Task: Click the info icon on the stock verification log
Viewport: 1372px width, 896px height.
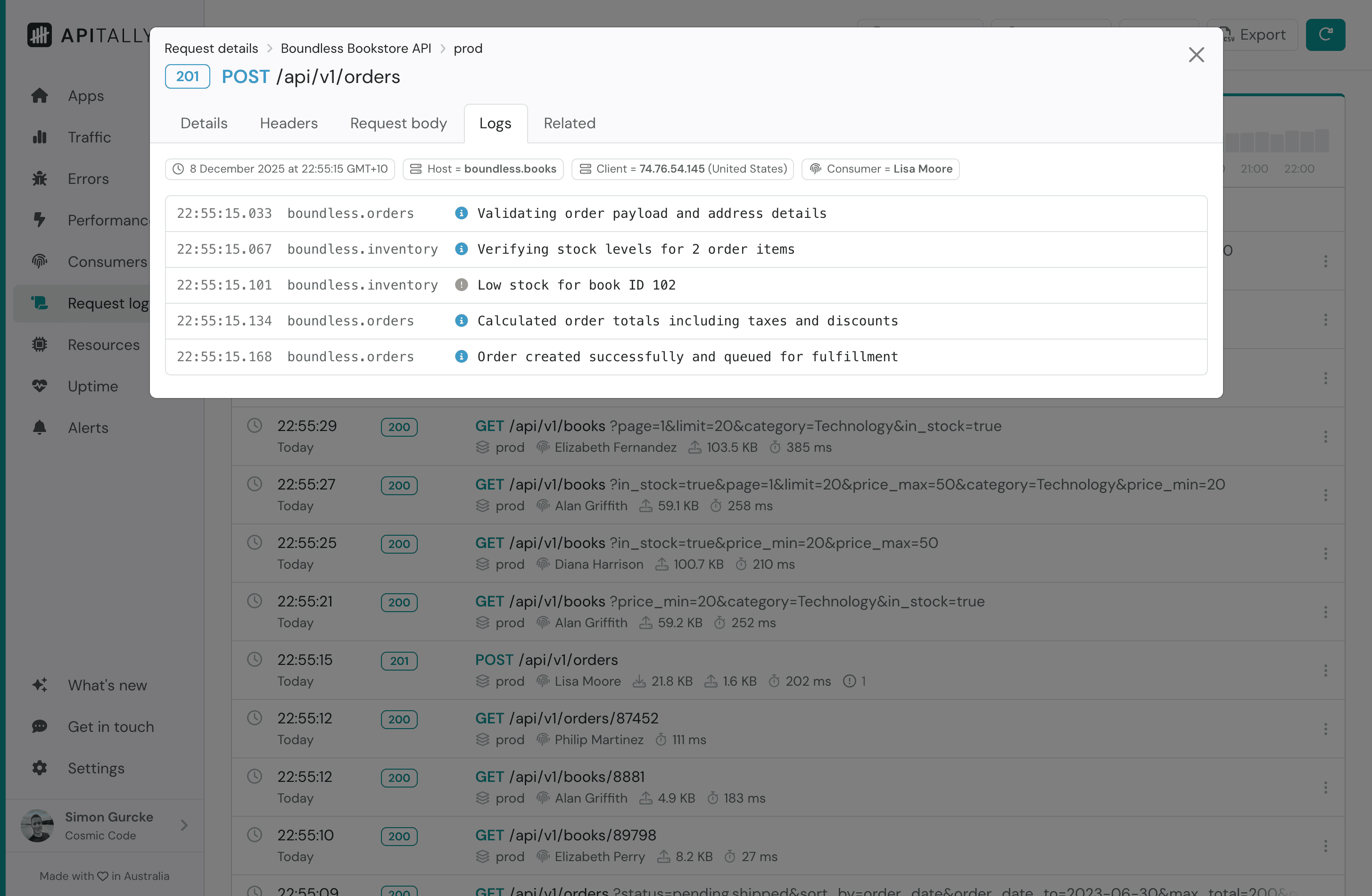Action: [x=461, y=249]
